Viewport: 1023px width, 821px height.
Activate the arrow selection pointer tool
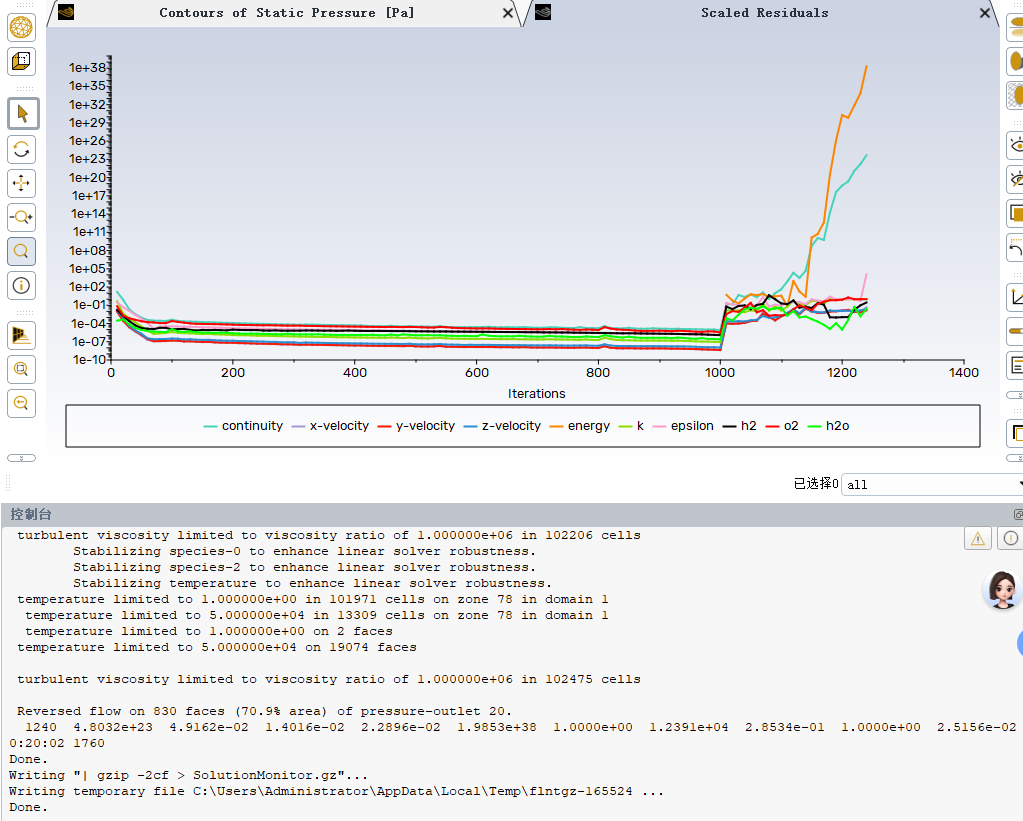click(x=22, y=114)
